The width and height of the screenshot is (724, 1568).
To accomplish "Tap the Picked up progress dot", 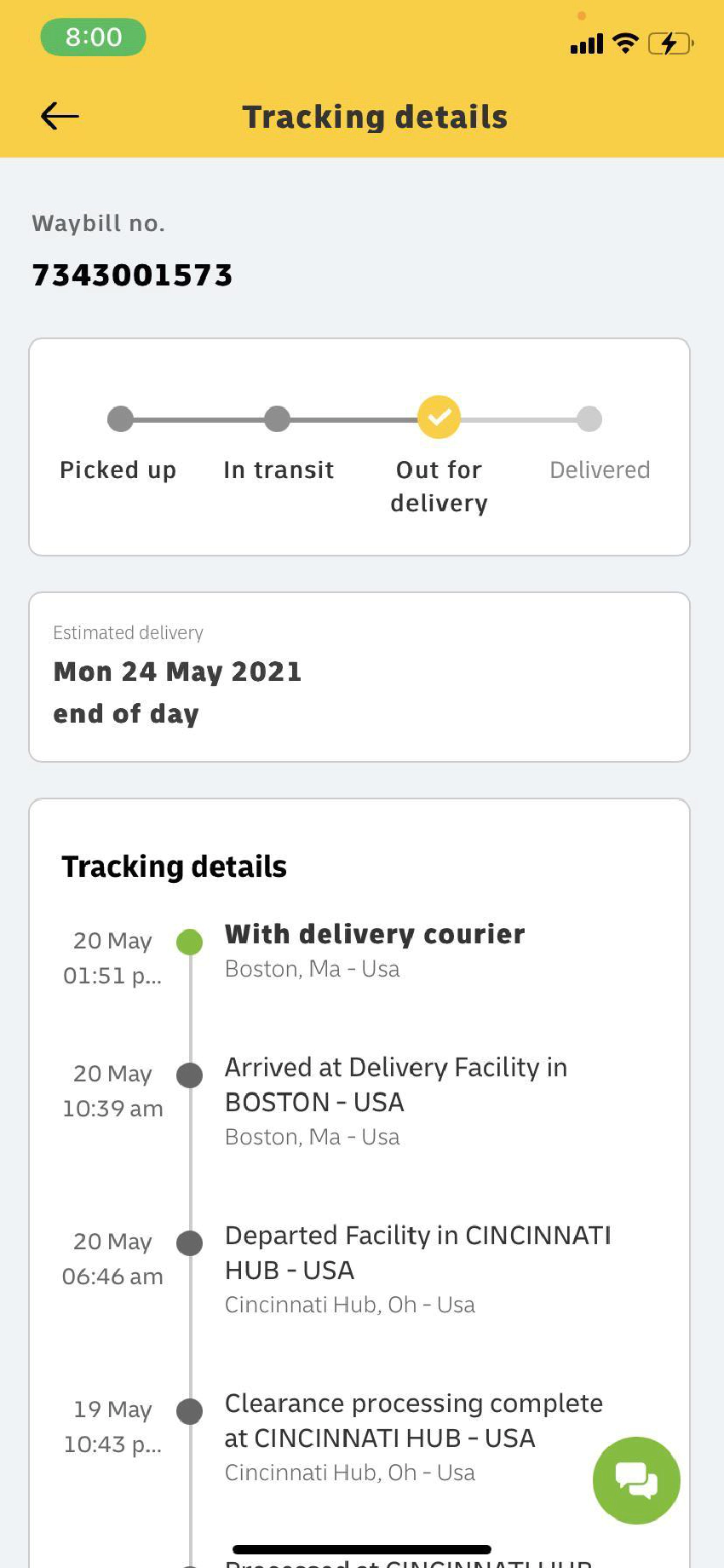I will click(120, 418).
